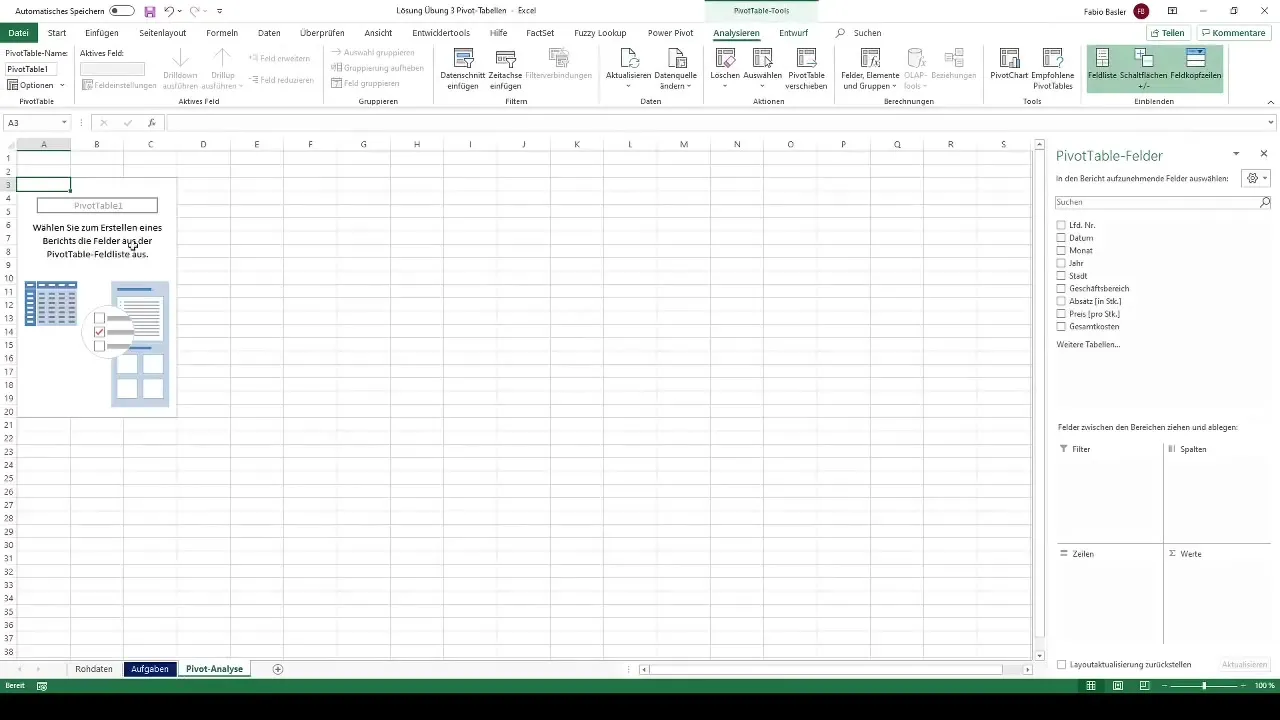Click the PivotTable-Name input field
The image size is (1280, 720).
[x=31, y=69]
